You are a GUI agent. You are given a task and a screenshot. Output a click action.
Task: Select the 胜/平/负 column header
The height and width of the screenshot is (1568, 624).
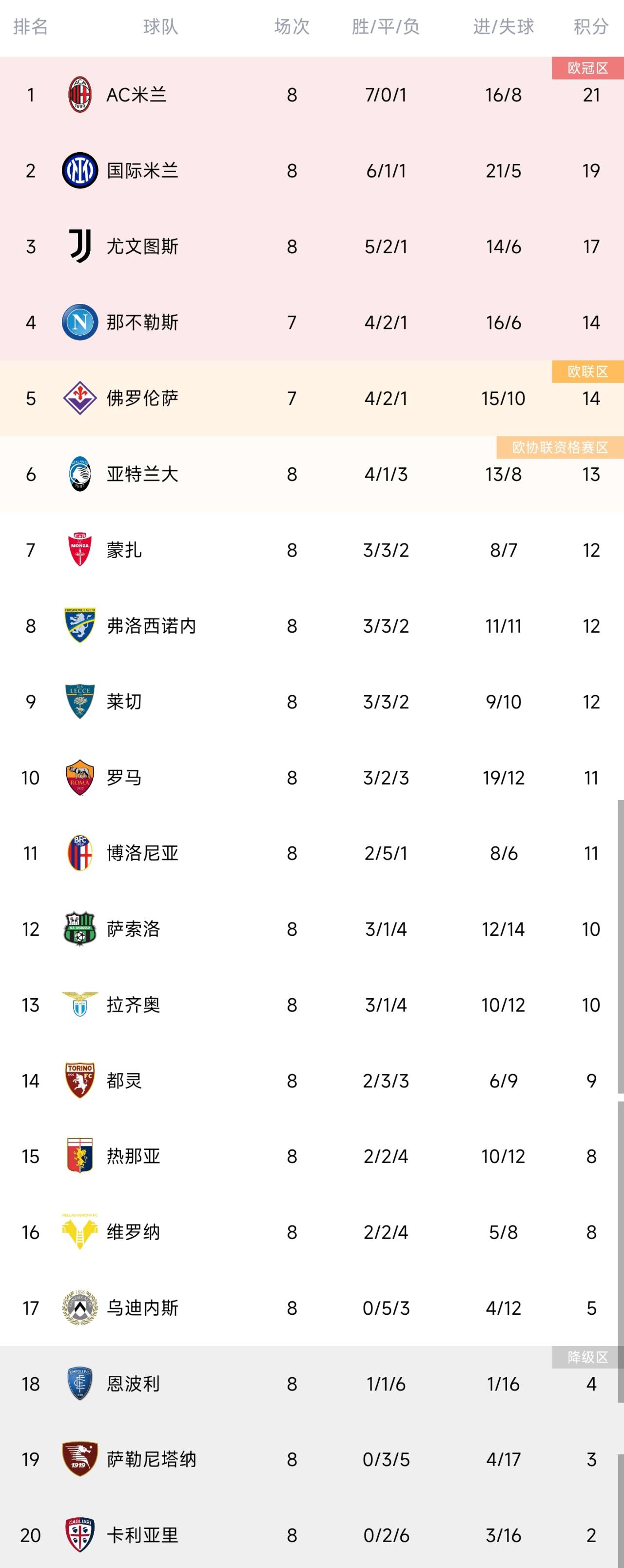(386, 26)
